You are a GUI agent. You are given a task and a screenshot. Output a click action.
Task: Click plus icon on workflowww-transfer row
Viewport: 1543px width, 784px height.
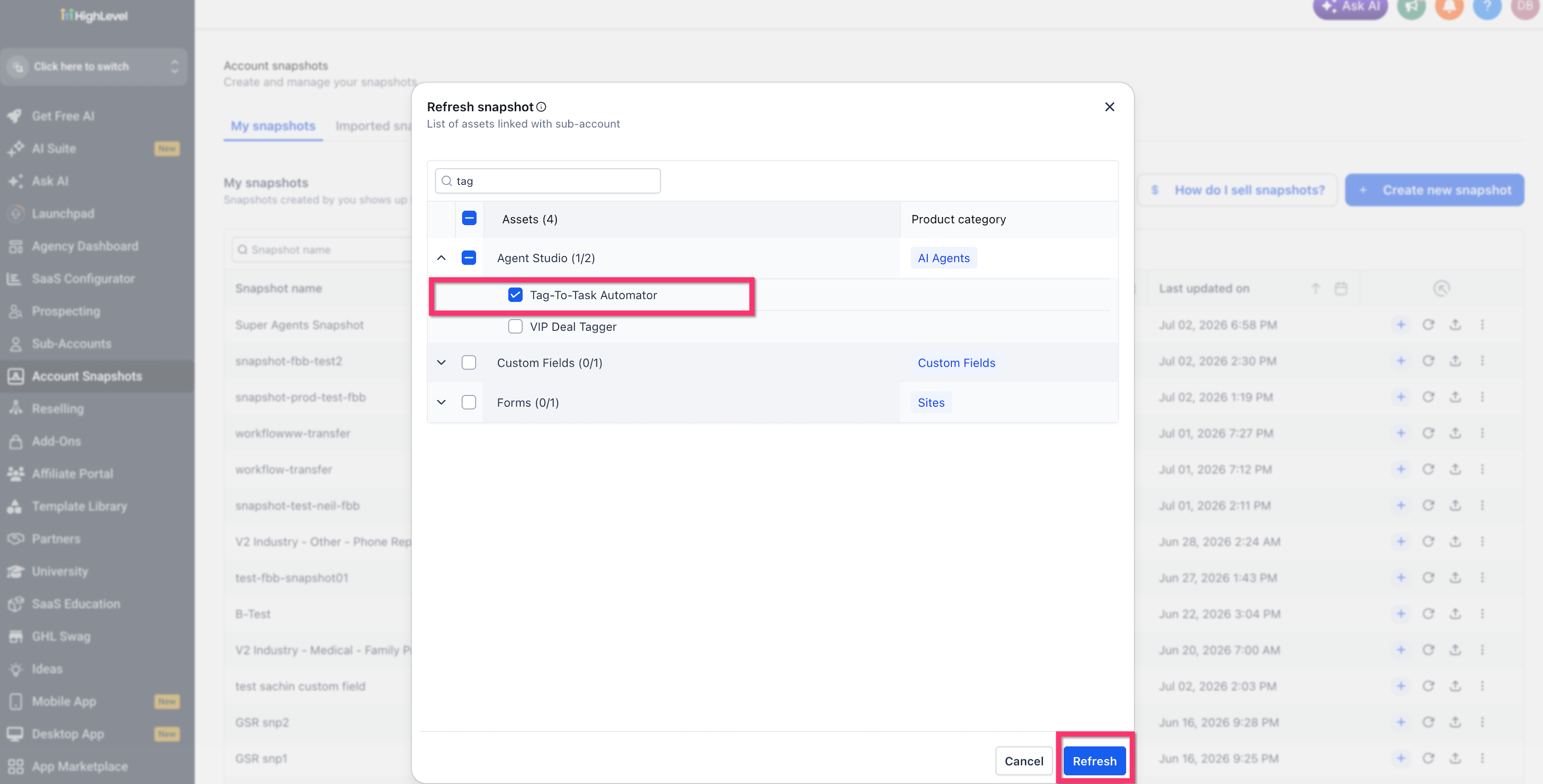1400,433
